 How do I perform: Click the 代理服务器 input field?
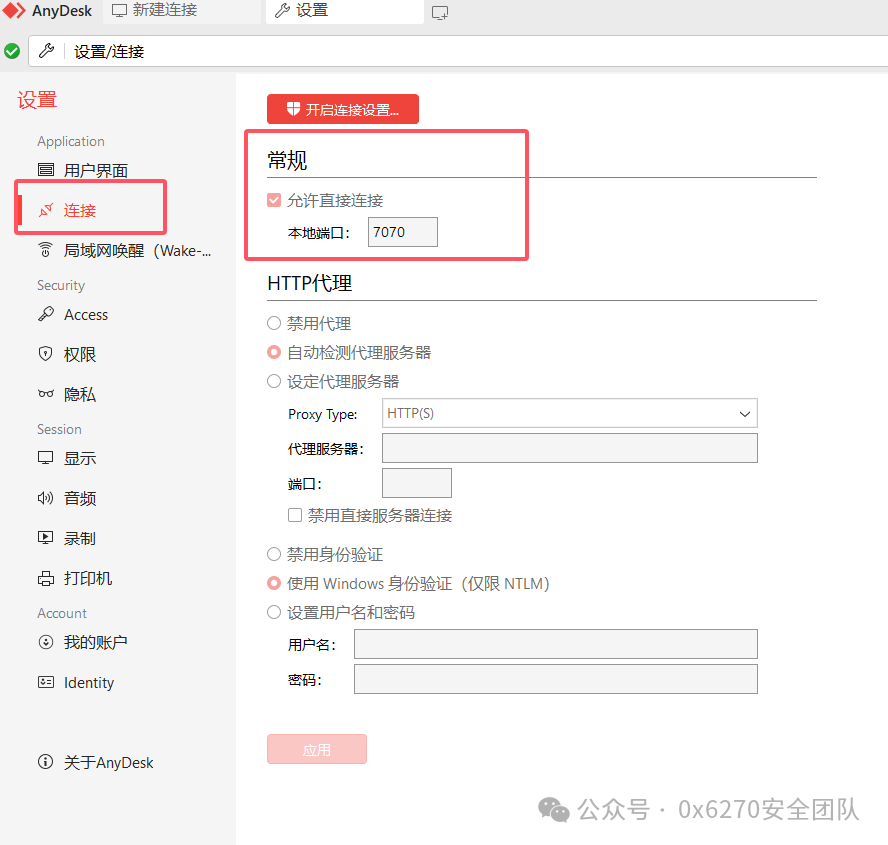[570, 448]
